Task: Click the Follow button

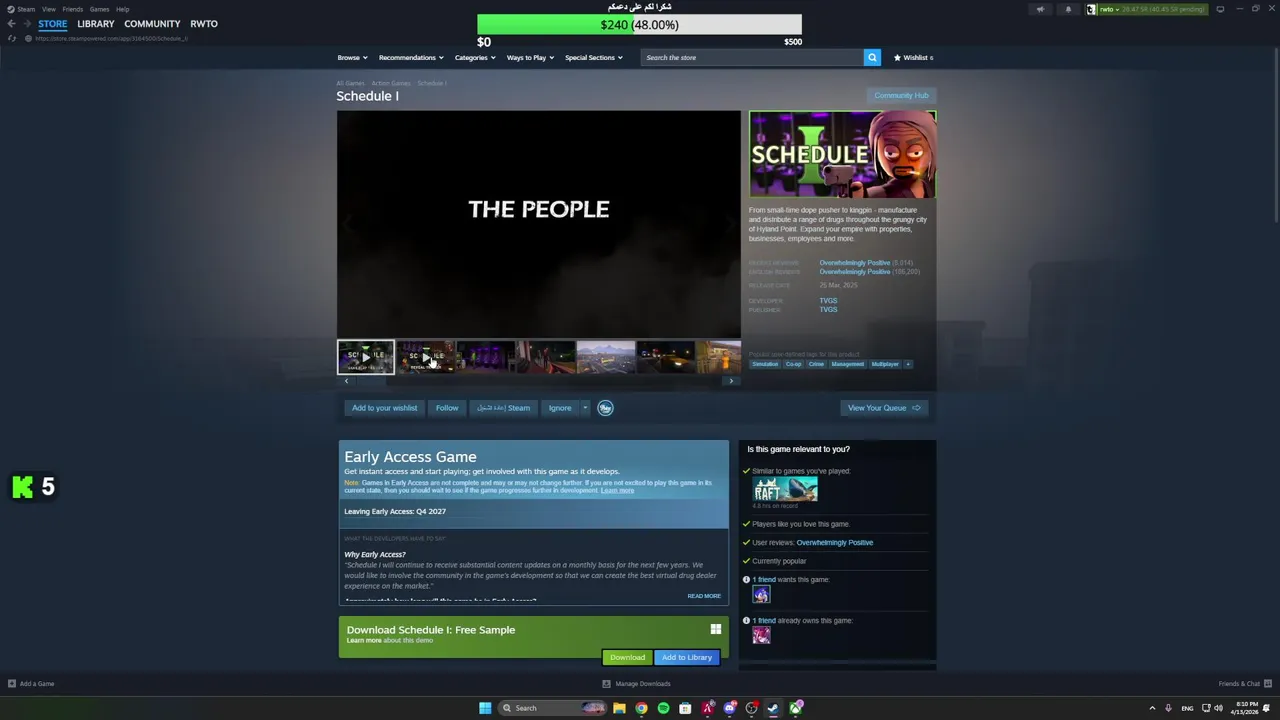Action: pos(447,408)
